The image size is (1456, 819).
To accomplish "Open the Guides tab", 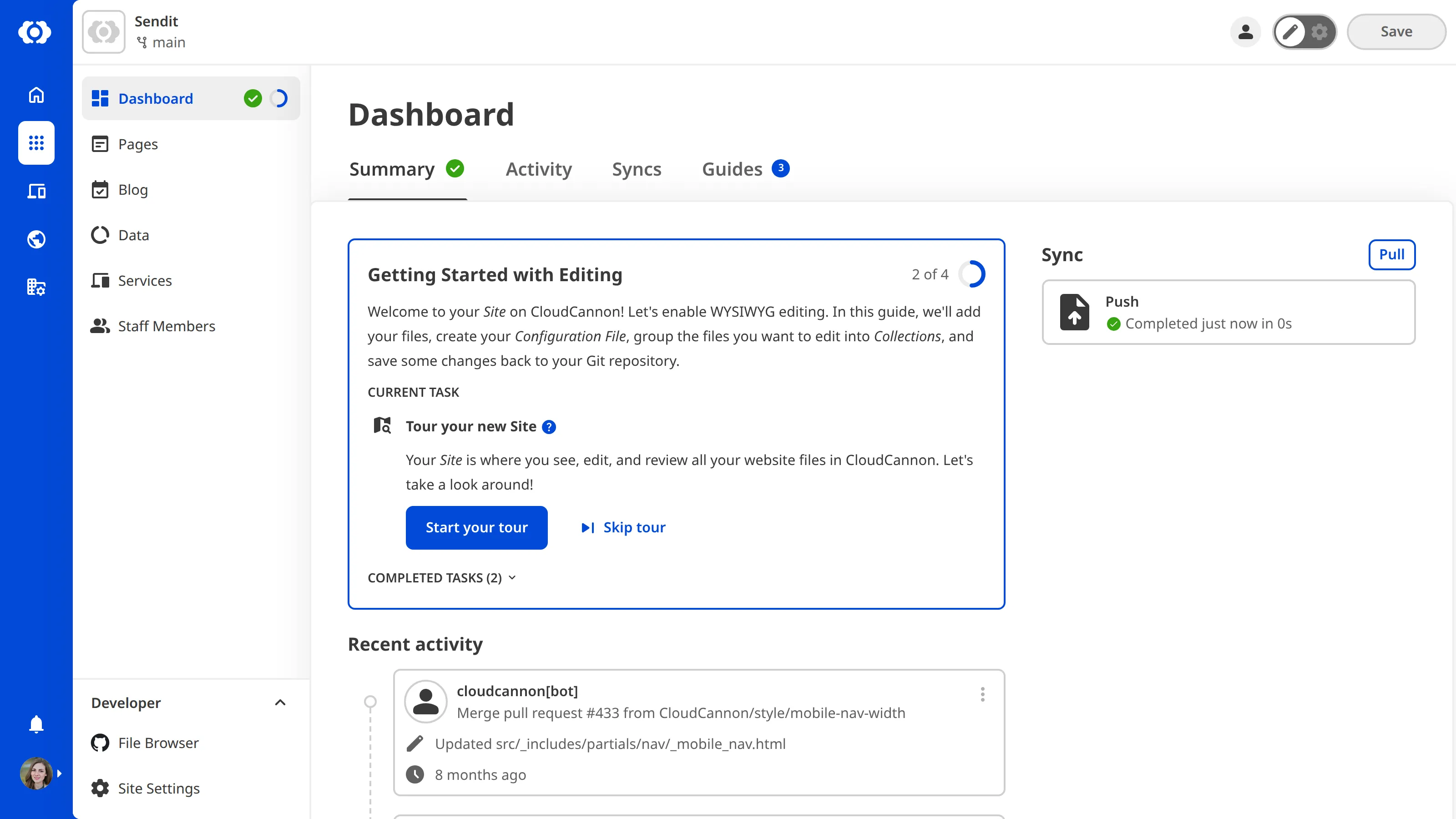I will tap(732, 169).
